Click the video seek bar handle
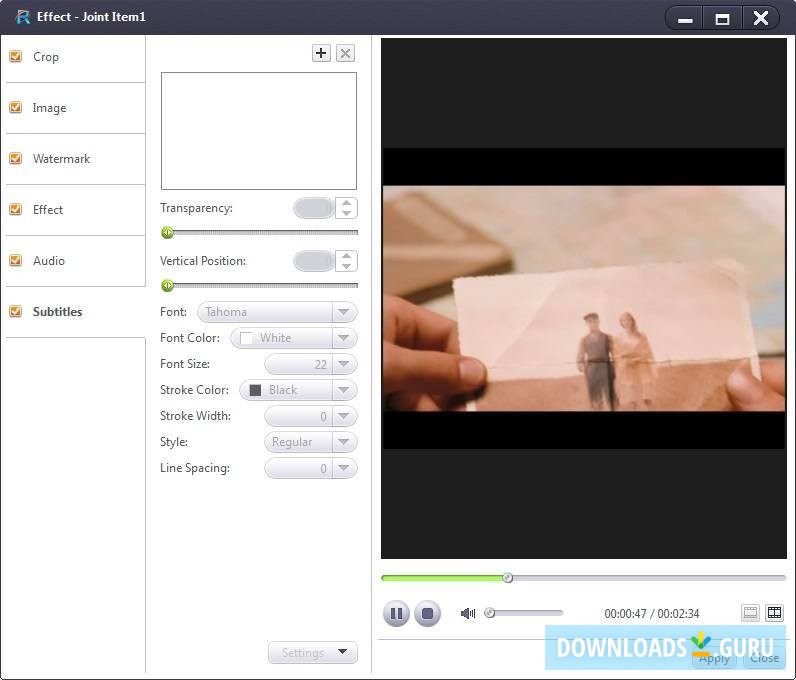 tap(508, 578)
